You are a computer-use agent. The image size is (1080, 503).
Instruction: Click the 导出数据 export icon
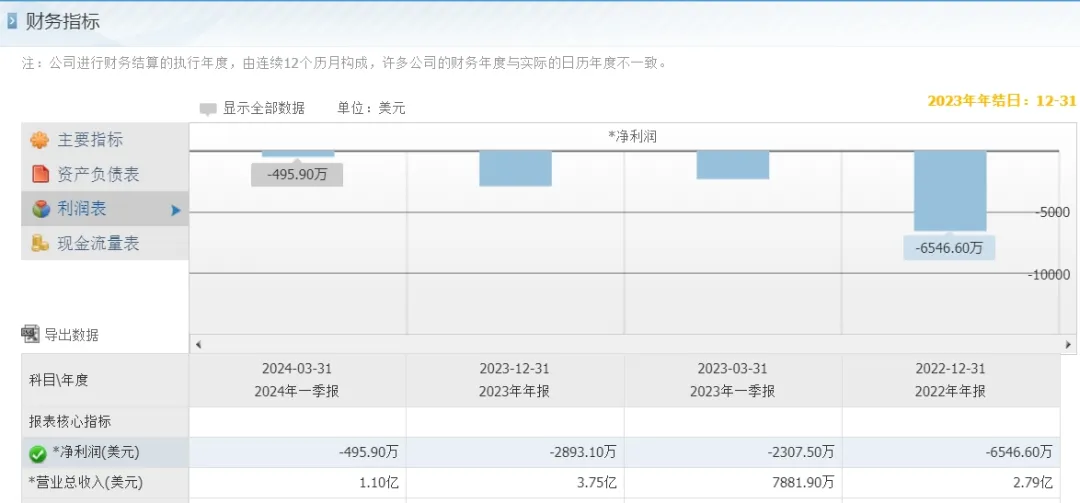31,334
